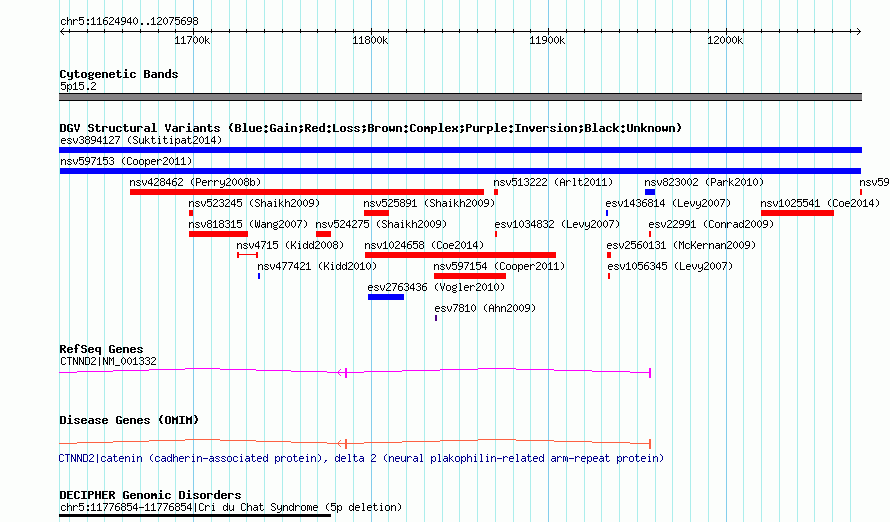Select the blue esv2763436 gain bar
This screenshot has height=522, width=890.
[386, 297]
